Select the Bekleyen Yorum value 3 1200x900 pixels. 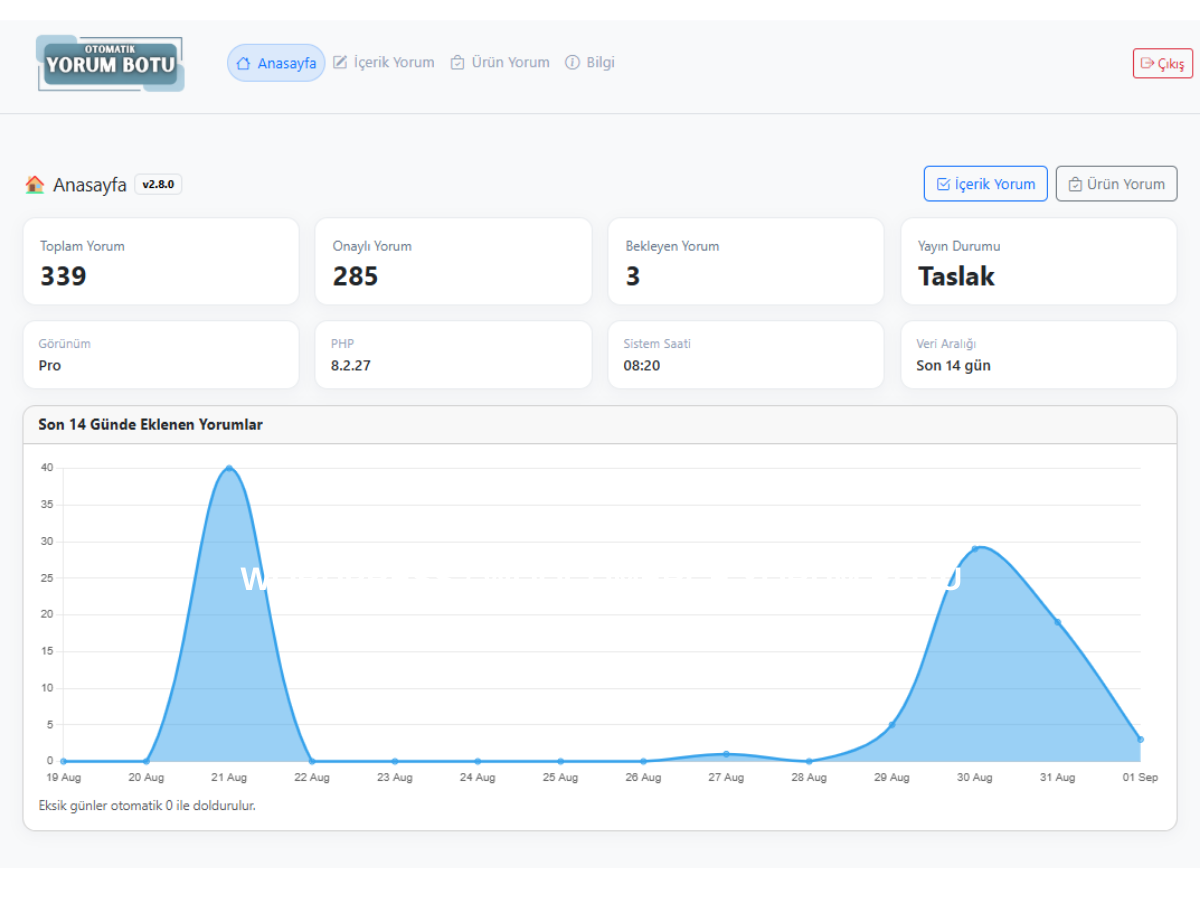pos(633,276)
